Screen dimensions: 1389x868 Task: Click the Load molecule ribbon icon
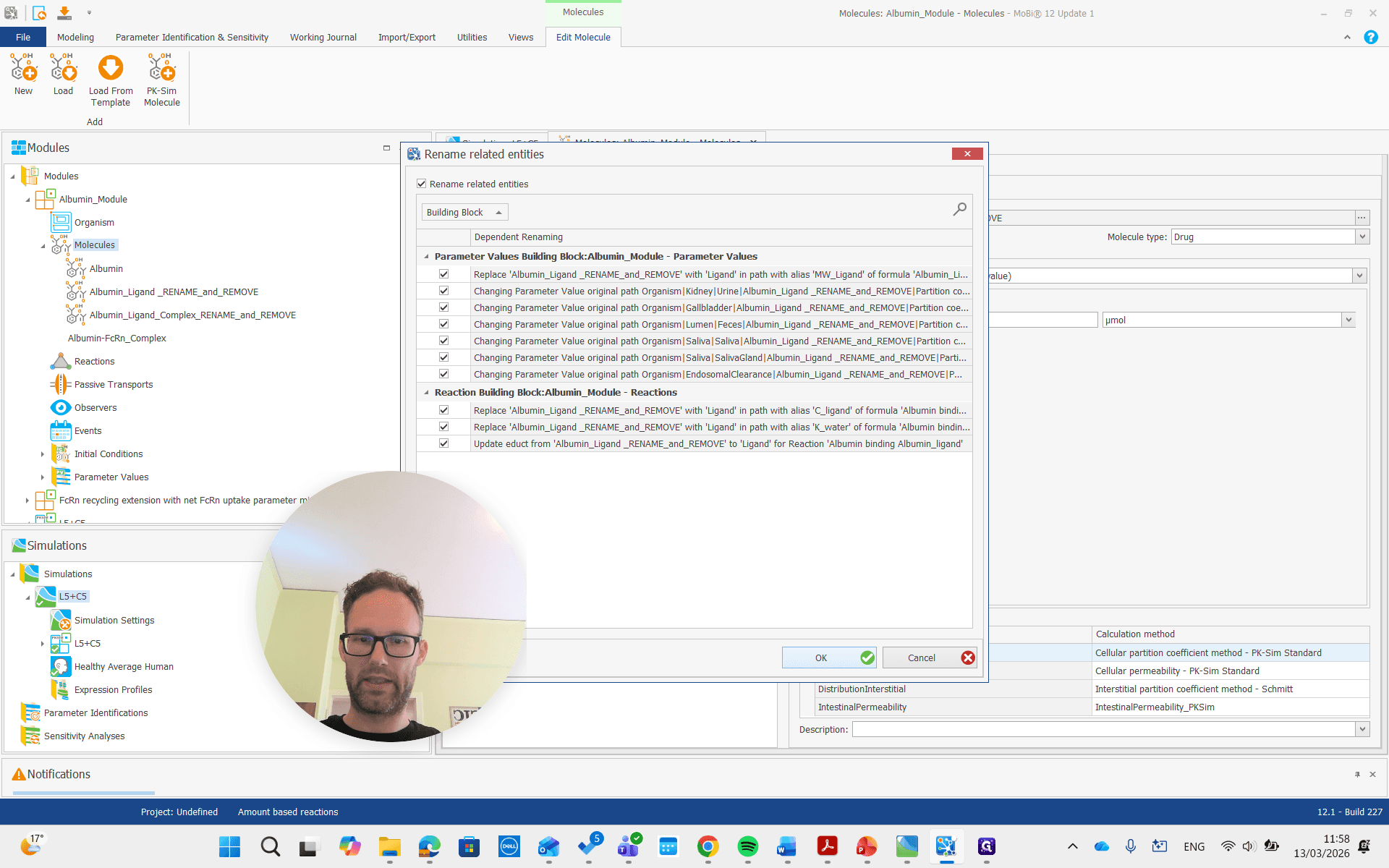(x=63, y=67)
